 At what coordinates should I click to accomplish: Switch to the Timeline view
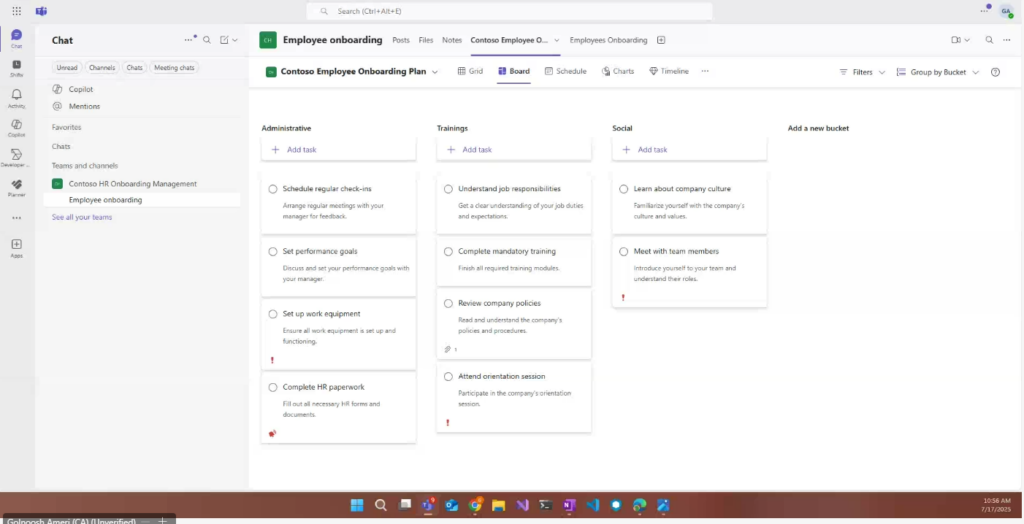669,71
